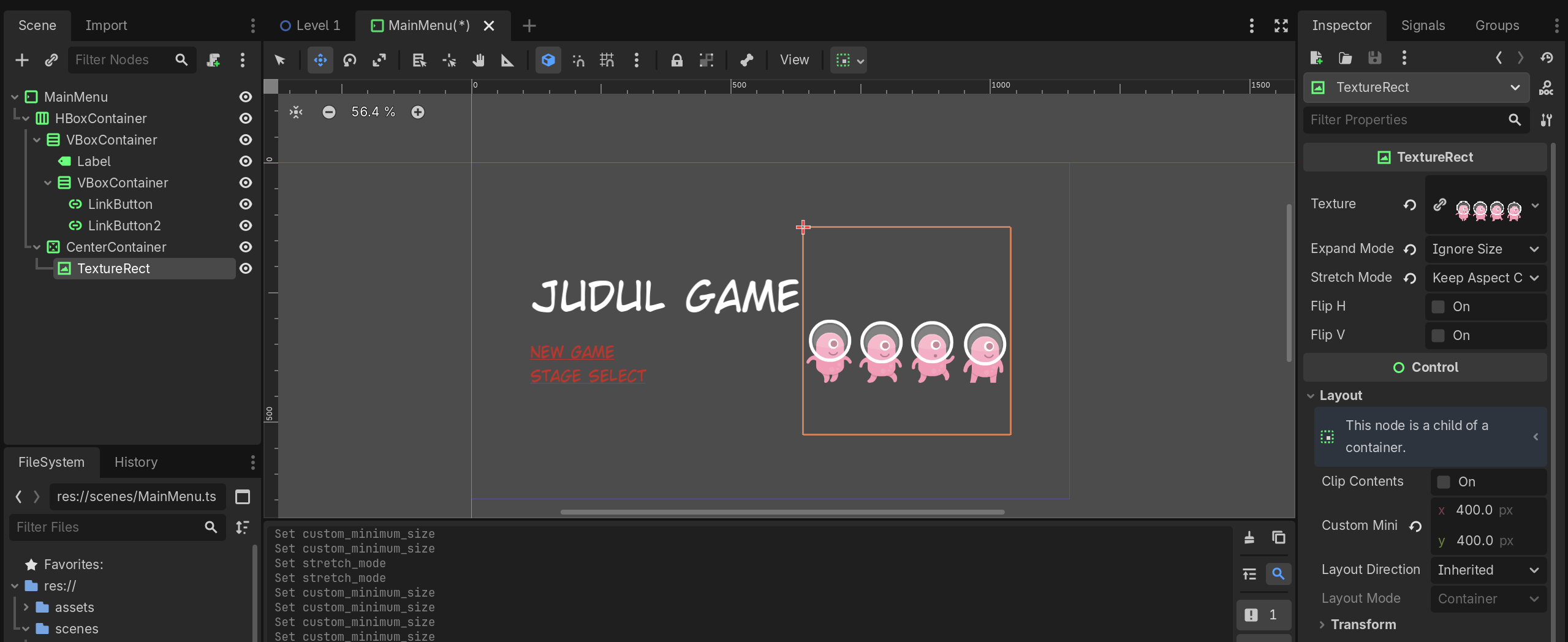Click the Filter Properties search field
Viewport: 1568px width, 642px height.
click(x=1406, y=120)
